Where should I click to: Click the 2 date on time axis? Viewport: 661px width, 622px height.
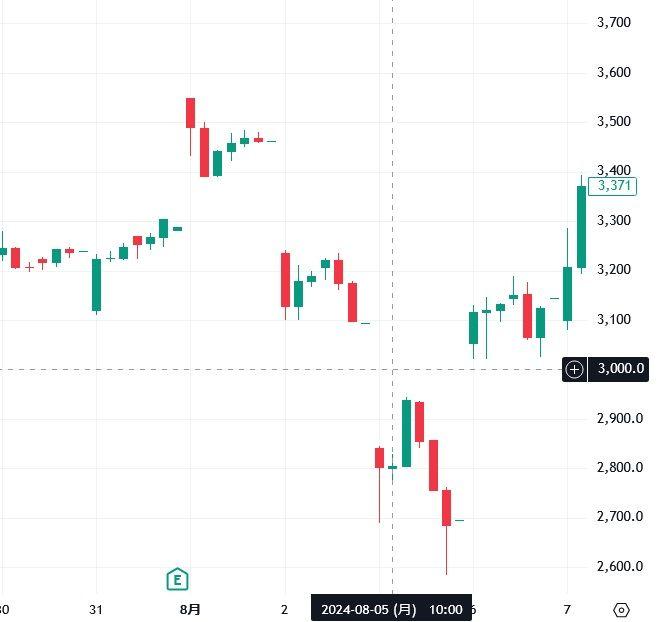[284, 609]
